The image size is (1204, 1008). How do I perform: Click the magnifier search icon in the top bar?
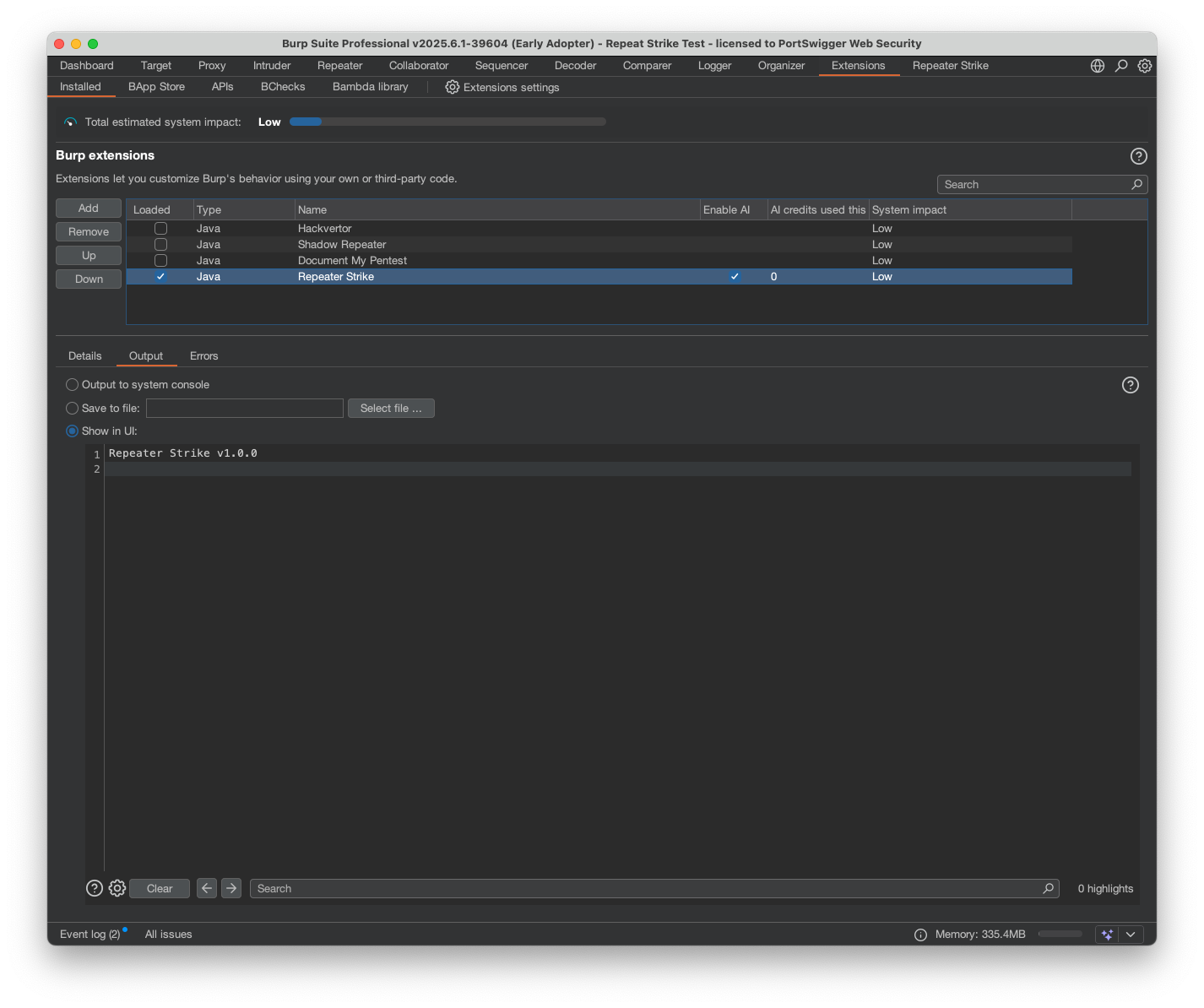point(1121,66)
